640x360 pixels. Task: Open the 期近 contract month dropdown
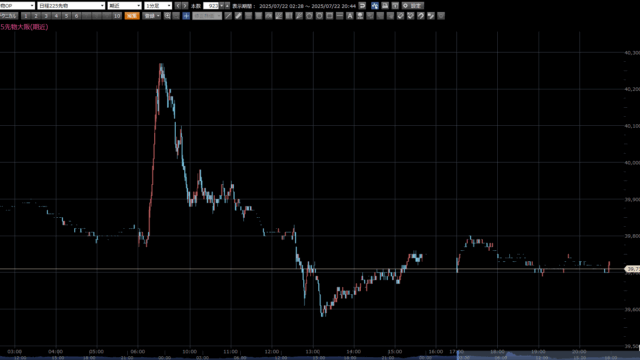(x=124, y=6)
